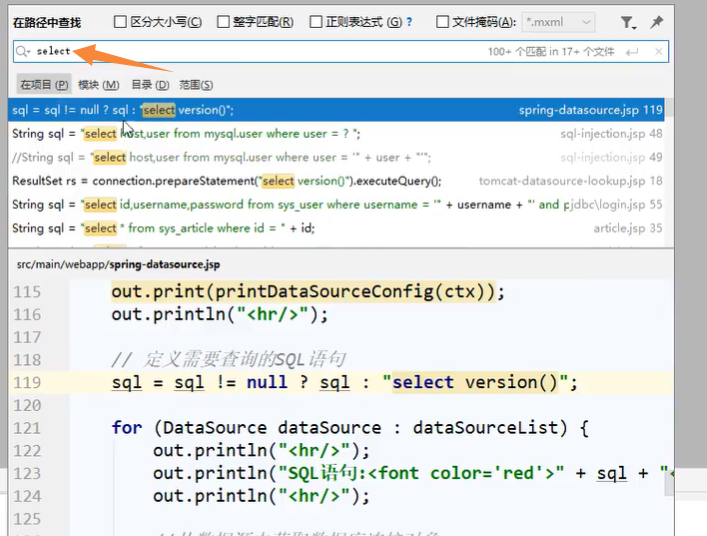Click line number 121 in preview gutter
This screenshot has width=707, height=536.
[27, 428]
